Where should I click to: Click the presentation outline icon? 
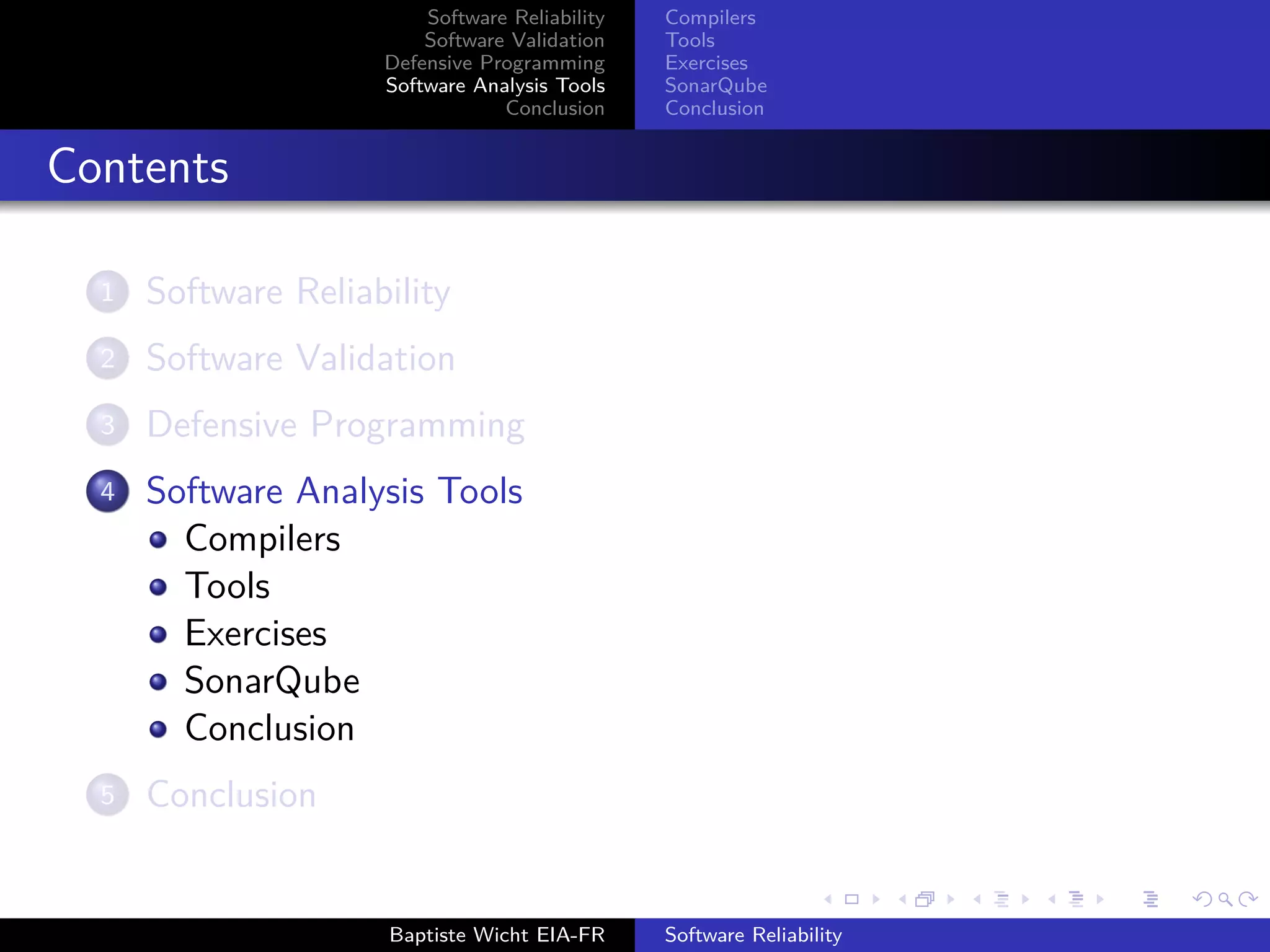pos(1151,899)
